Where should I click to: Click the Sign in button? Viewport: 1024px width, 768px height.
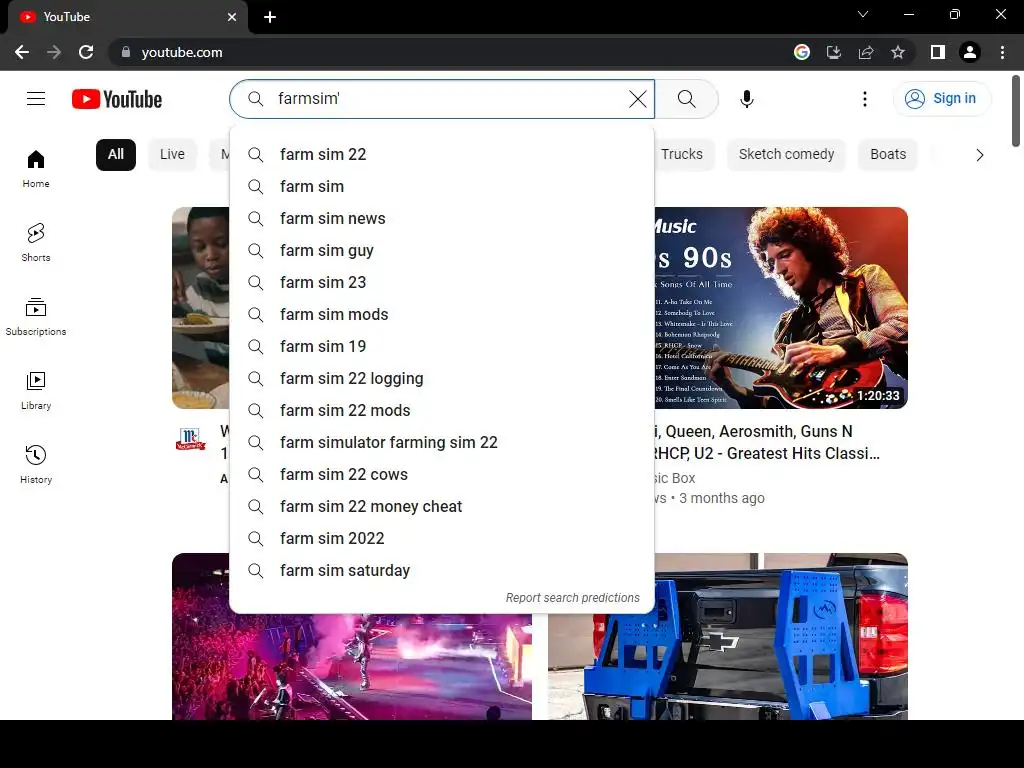point(942,99)
